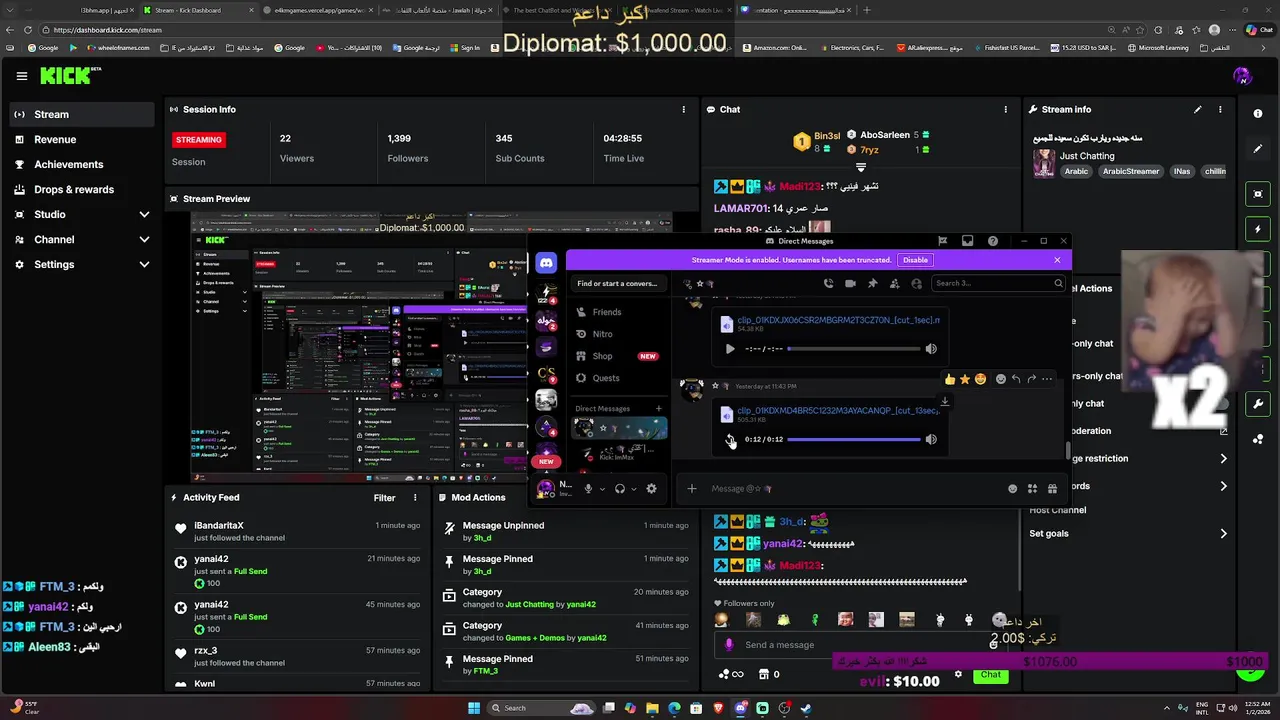Expand the chat leaderboard arrow
This screenshot has height=720, width=1280.
pyautogui.click(x=860, y=167)
